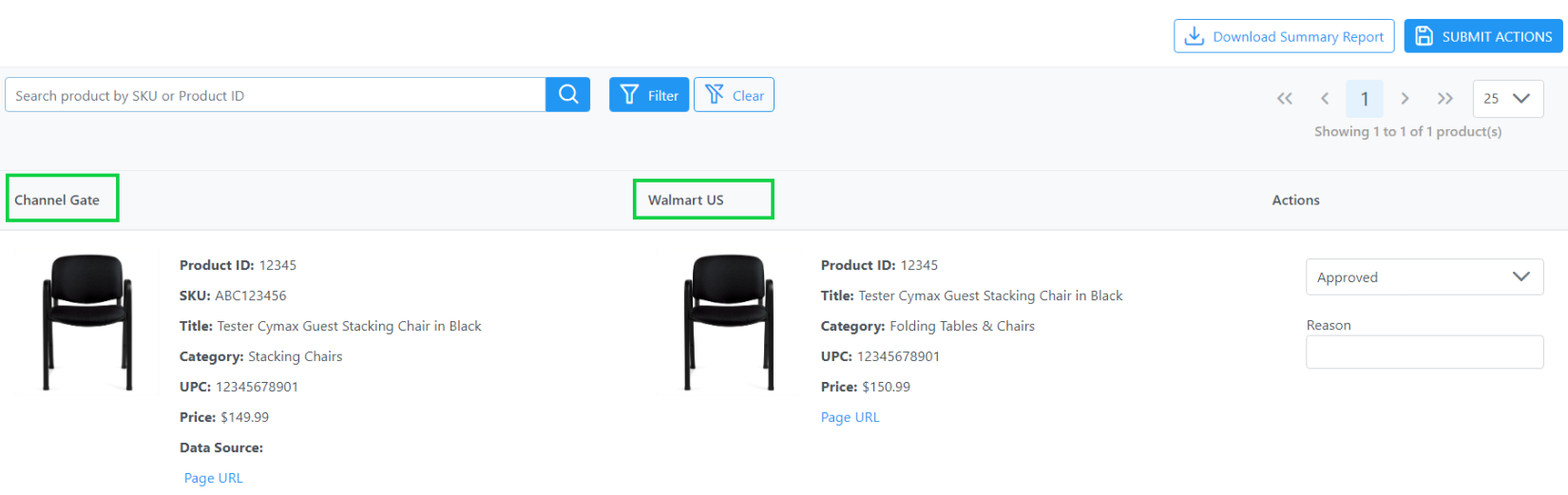Select the Walmart US column header
Image resolution: width=1568 pixels, height=495 pixels.
point(686,200)
